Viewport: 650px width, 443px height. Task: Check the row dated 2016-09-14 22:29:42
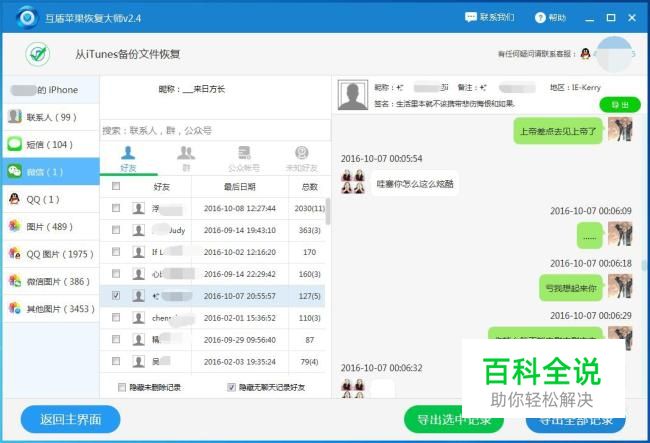click(x=116, y=274)
